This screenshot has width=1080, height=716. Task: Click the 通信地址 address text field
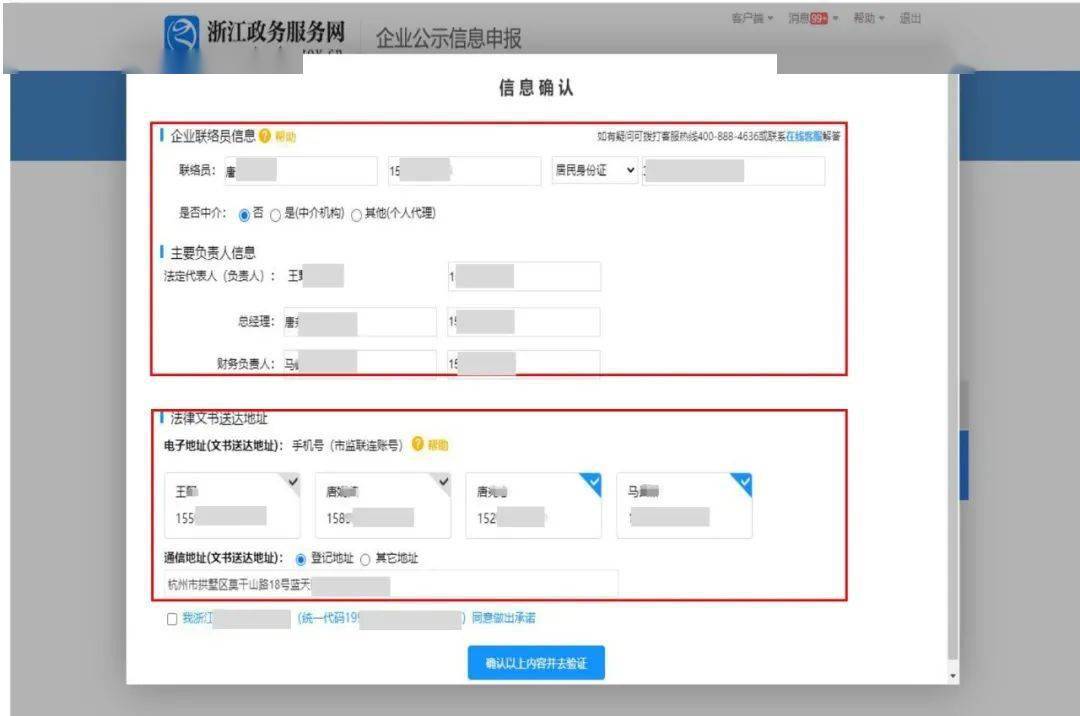(x=391, y=585)
